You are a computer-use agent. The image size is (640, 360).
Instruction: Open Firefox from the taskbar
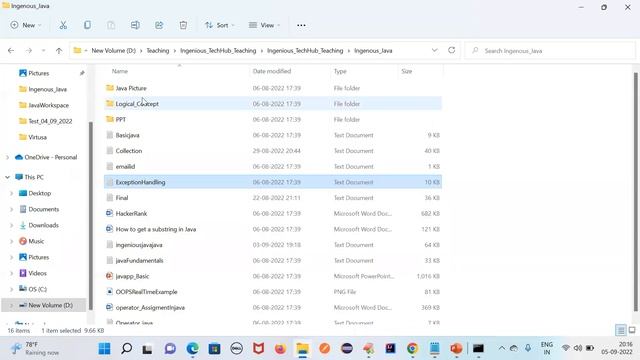point(280,349)
